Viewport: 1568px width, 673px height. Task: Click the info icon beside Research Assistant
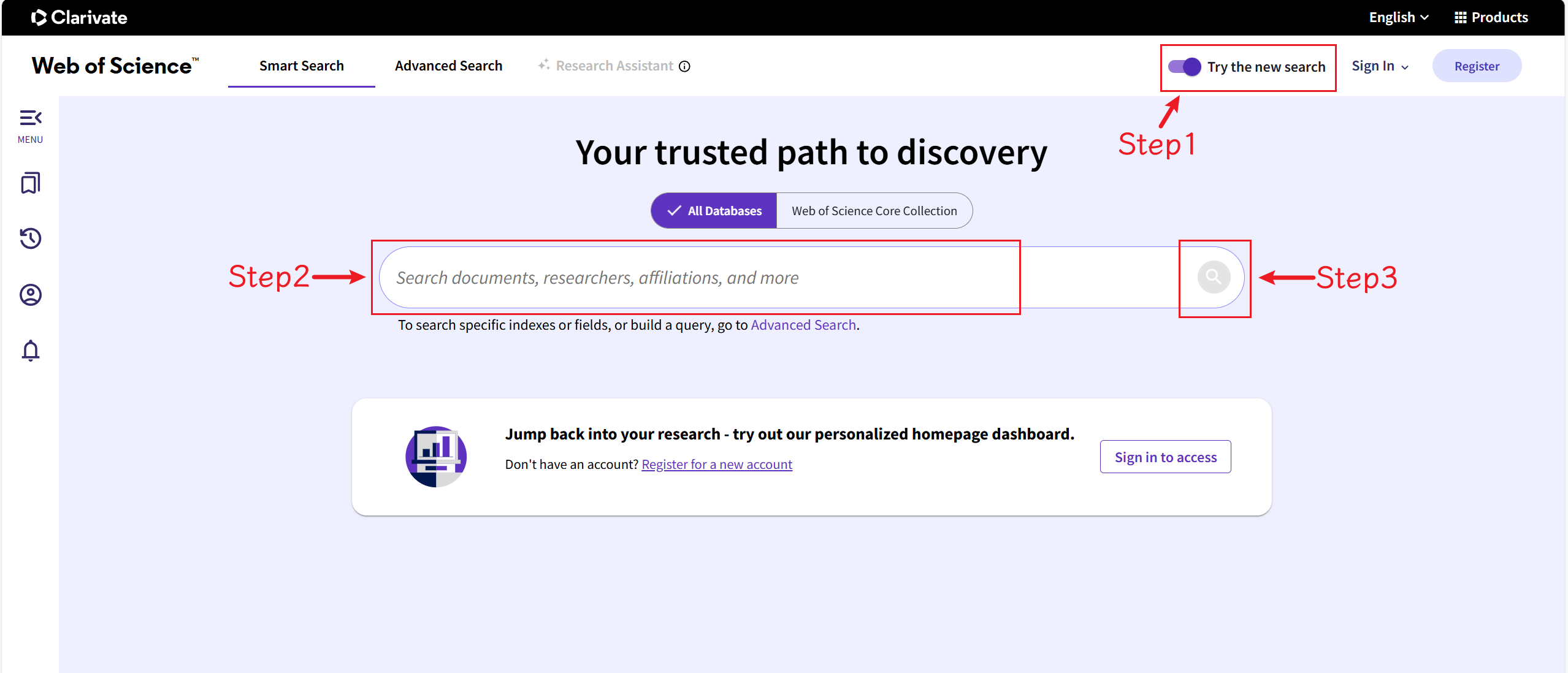684,66
